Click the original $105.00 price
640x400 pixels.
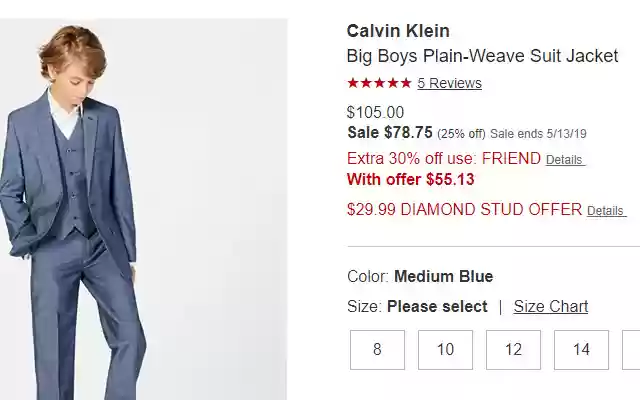point(375,113)
